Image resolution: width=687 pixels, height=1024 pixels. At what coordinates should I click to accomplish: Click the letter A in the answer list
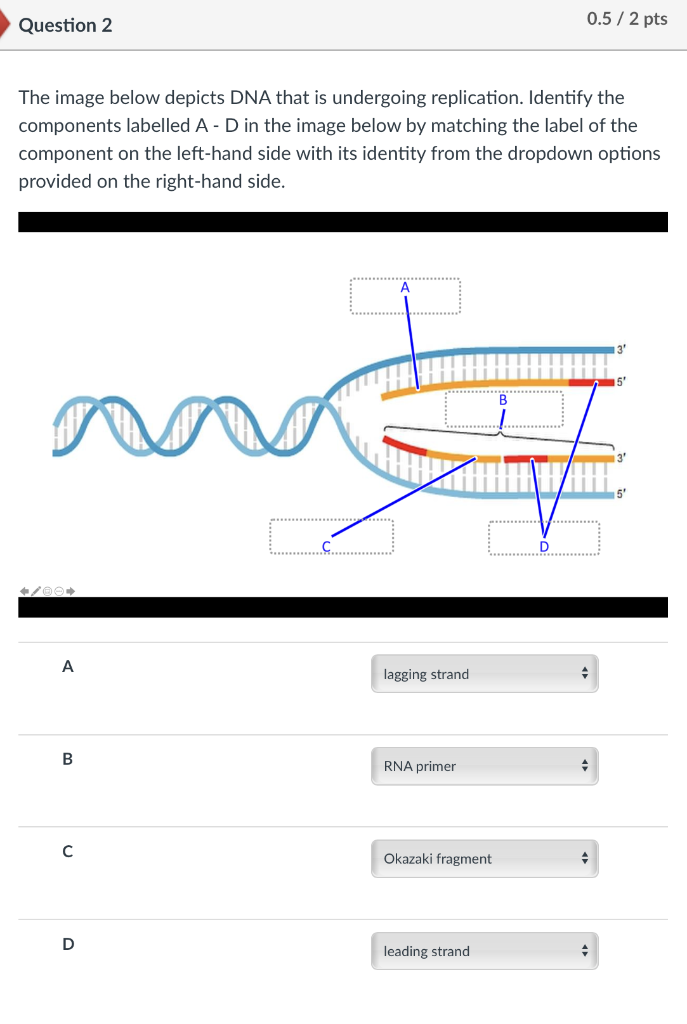click(x=67, y=665)
